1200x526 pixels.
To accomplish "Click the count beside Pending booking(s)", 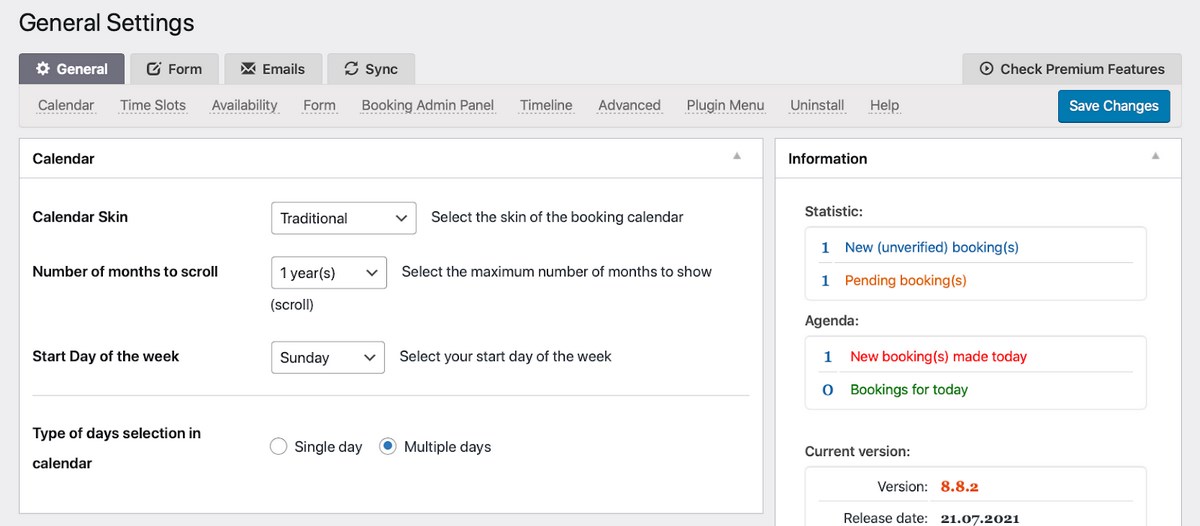I will point(826,280).
